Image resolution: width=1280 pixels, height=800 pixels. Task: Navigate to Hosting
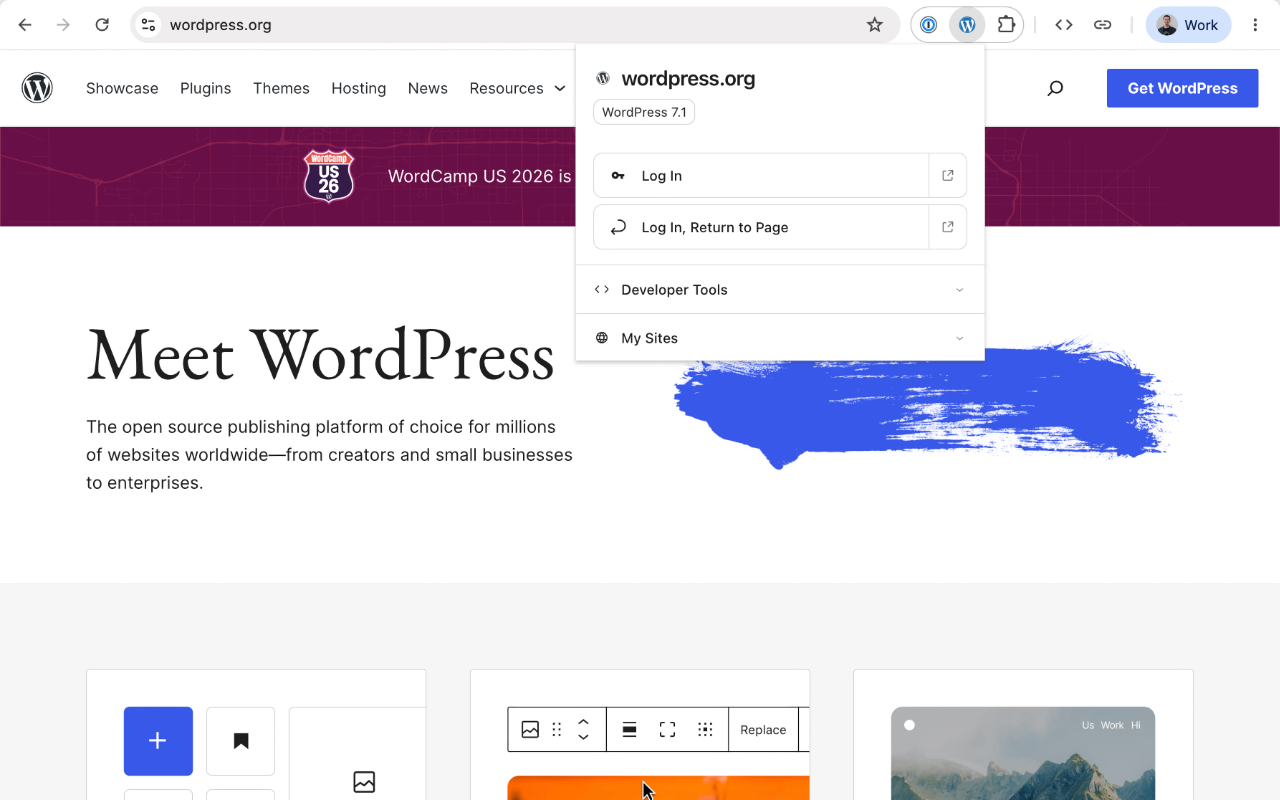pyautogui.click(x=359, y=88)
